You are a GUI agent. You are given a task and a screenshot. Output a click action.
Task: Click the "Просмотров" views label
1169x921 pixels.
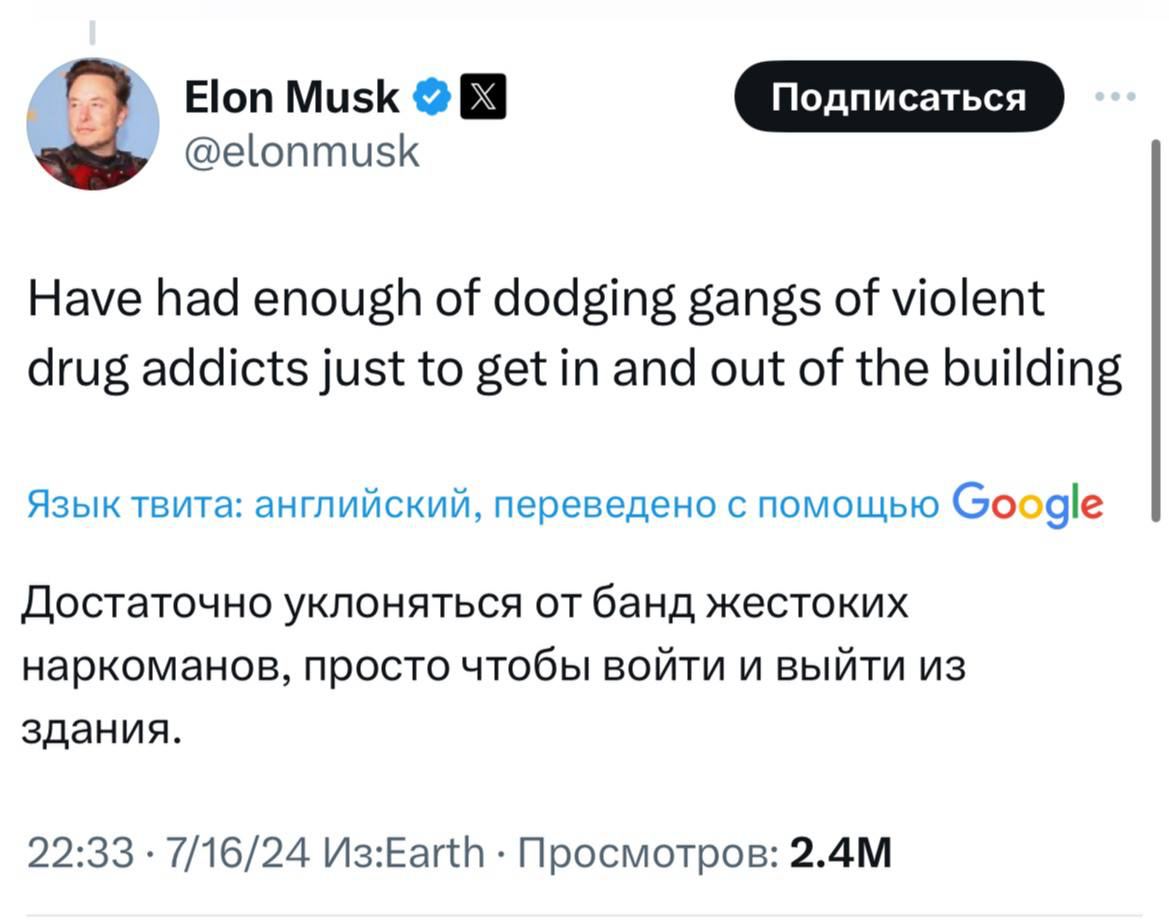645,853
